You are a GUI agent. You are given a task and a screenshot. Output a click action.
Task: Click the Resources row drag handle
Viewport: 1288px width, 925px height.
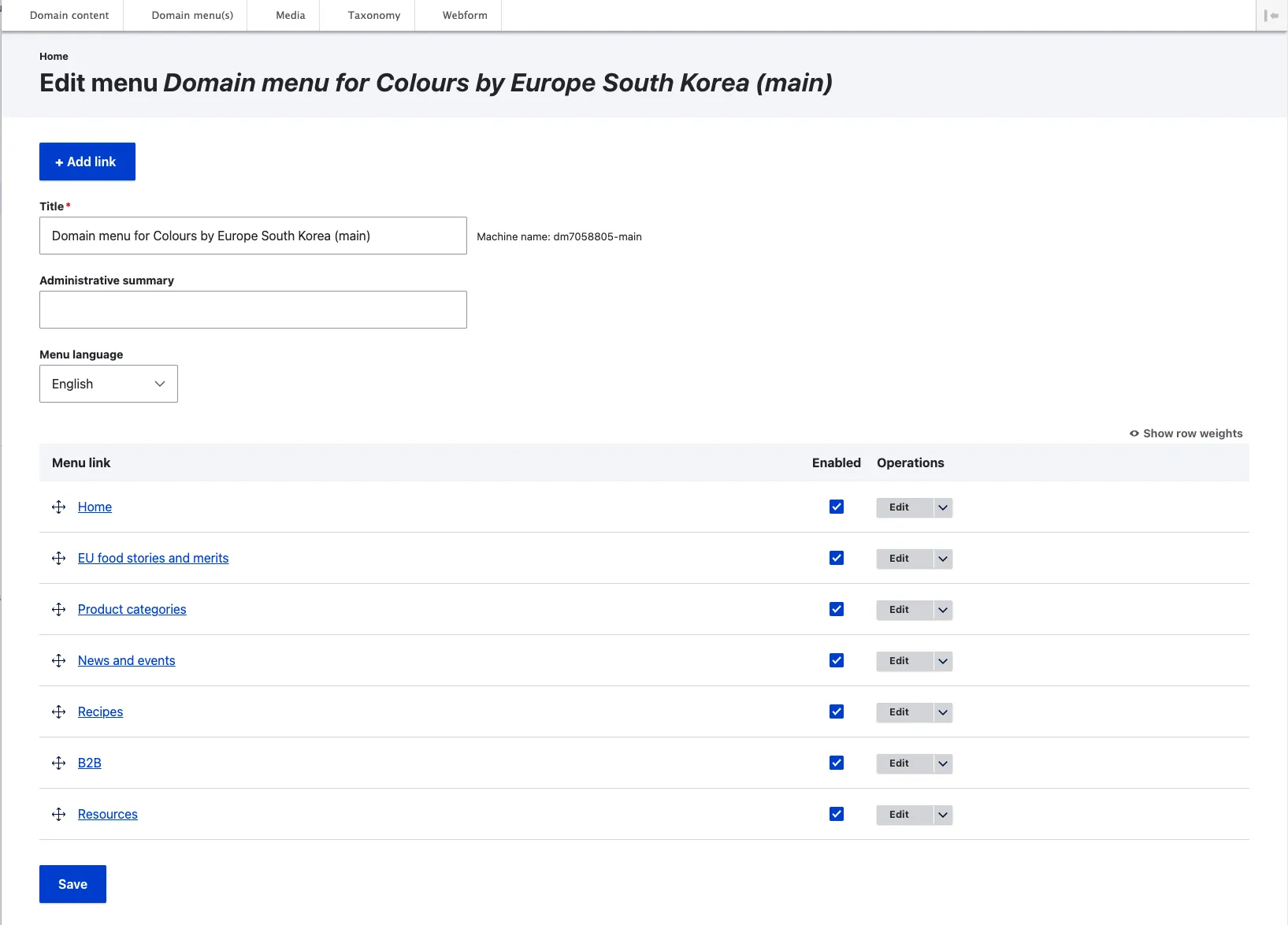58,814
